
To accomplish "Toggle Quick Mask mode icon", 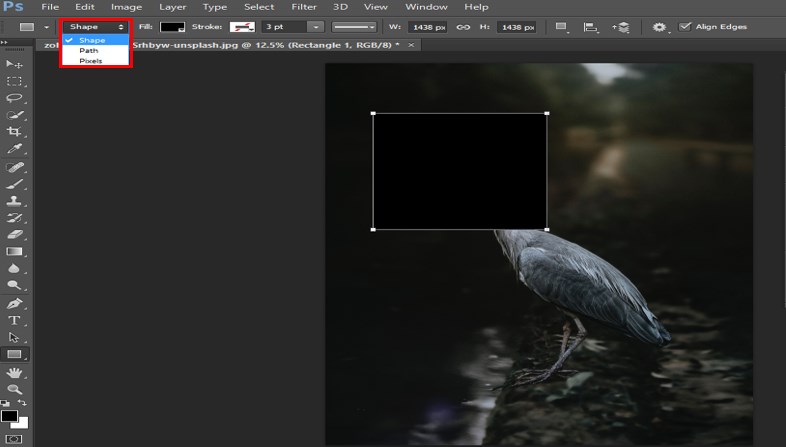I will [14, 439].
